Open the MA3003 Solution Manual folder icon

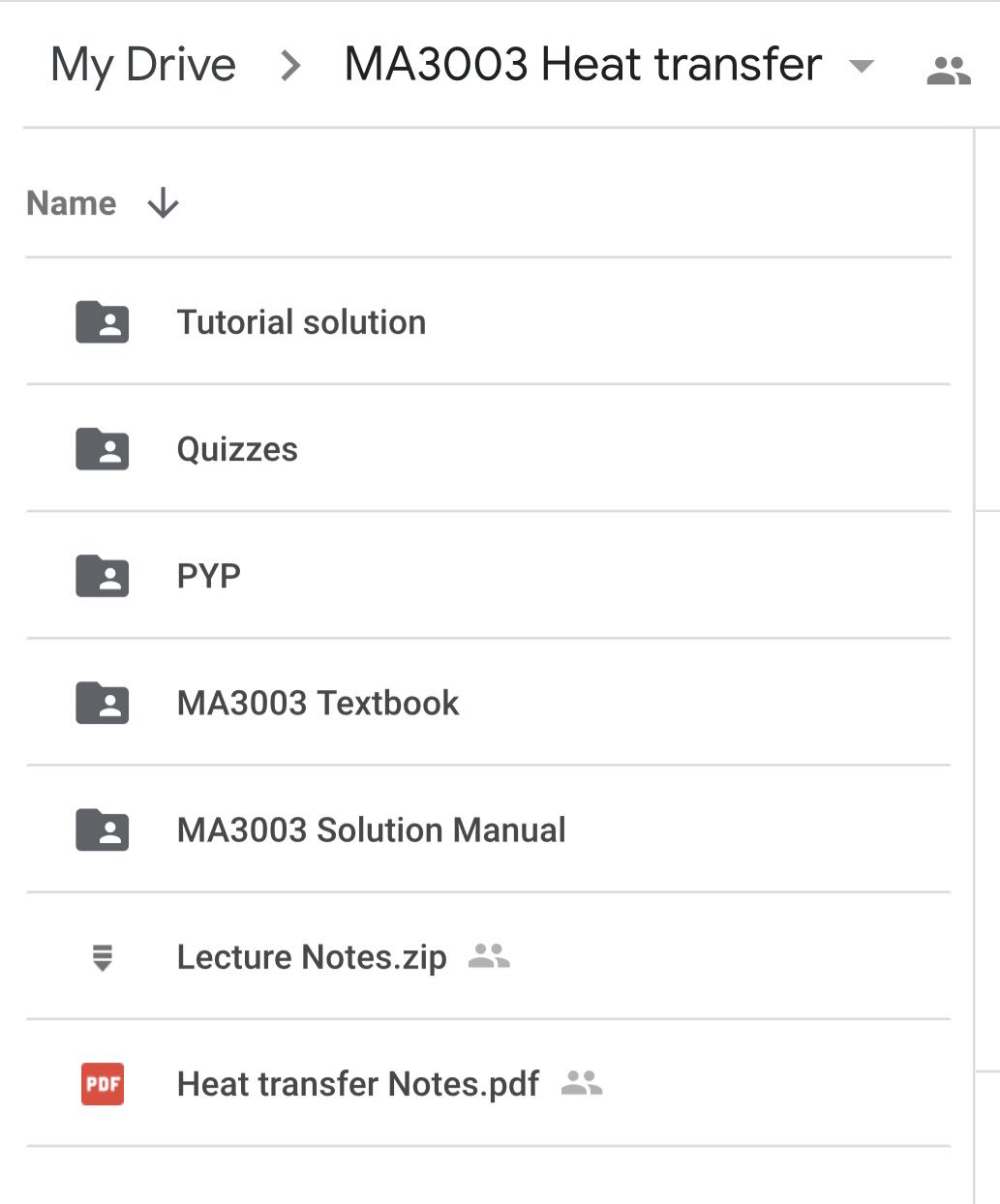[x=101, y=829]
